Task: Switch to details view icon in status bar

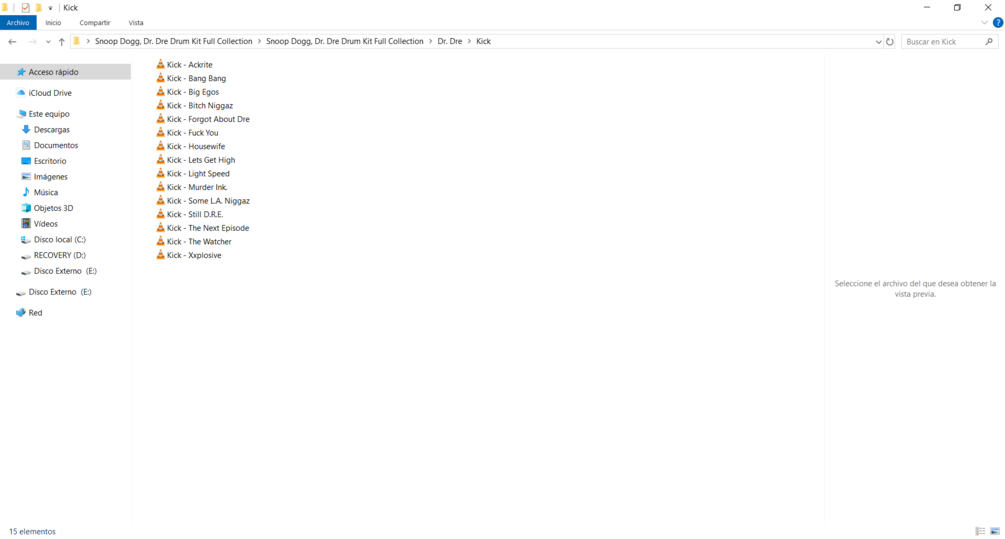Action: (x=981, y=531)
